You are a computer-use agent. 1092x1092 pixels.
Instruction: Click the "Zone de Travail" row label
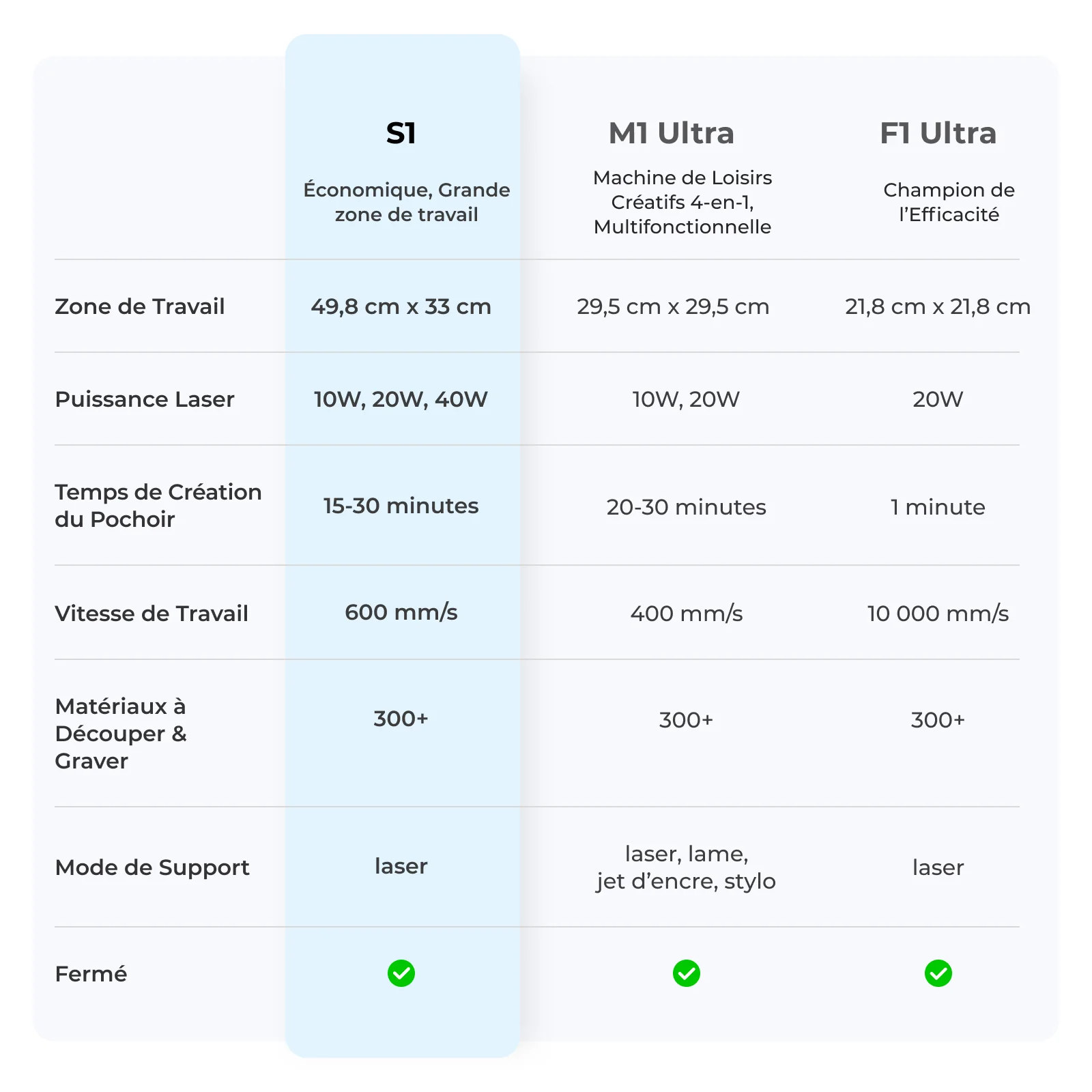(x=140, y=306)
